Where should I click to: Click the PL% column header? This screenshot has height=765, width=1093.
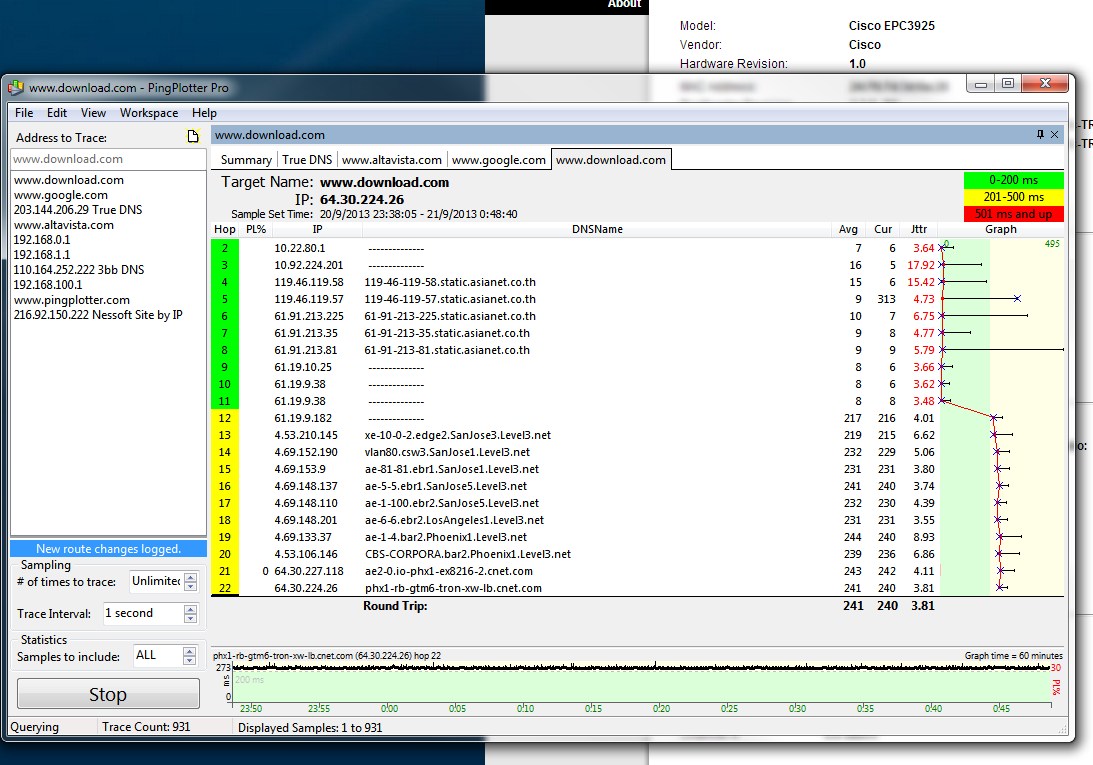pyautogui.click(x=256, y=229)
